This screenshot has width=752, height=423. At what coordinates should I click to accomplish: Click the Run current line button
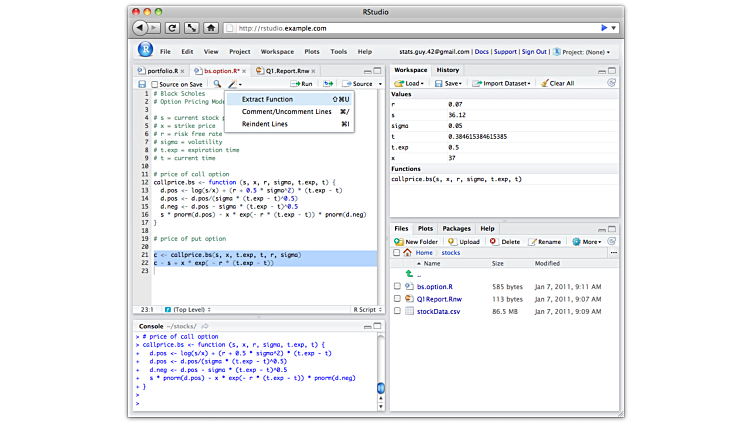(x=300, y=84)
